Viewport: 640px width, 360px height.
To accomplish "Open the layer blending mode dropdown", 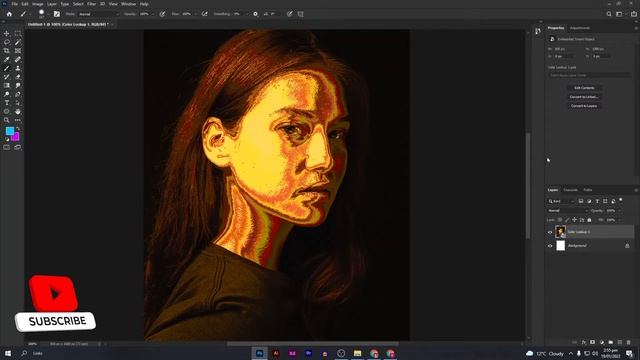I will (x=567, y=211).
